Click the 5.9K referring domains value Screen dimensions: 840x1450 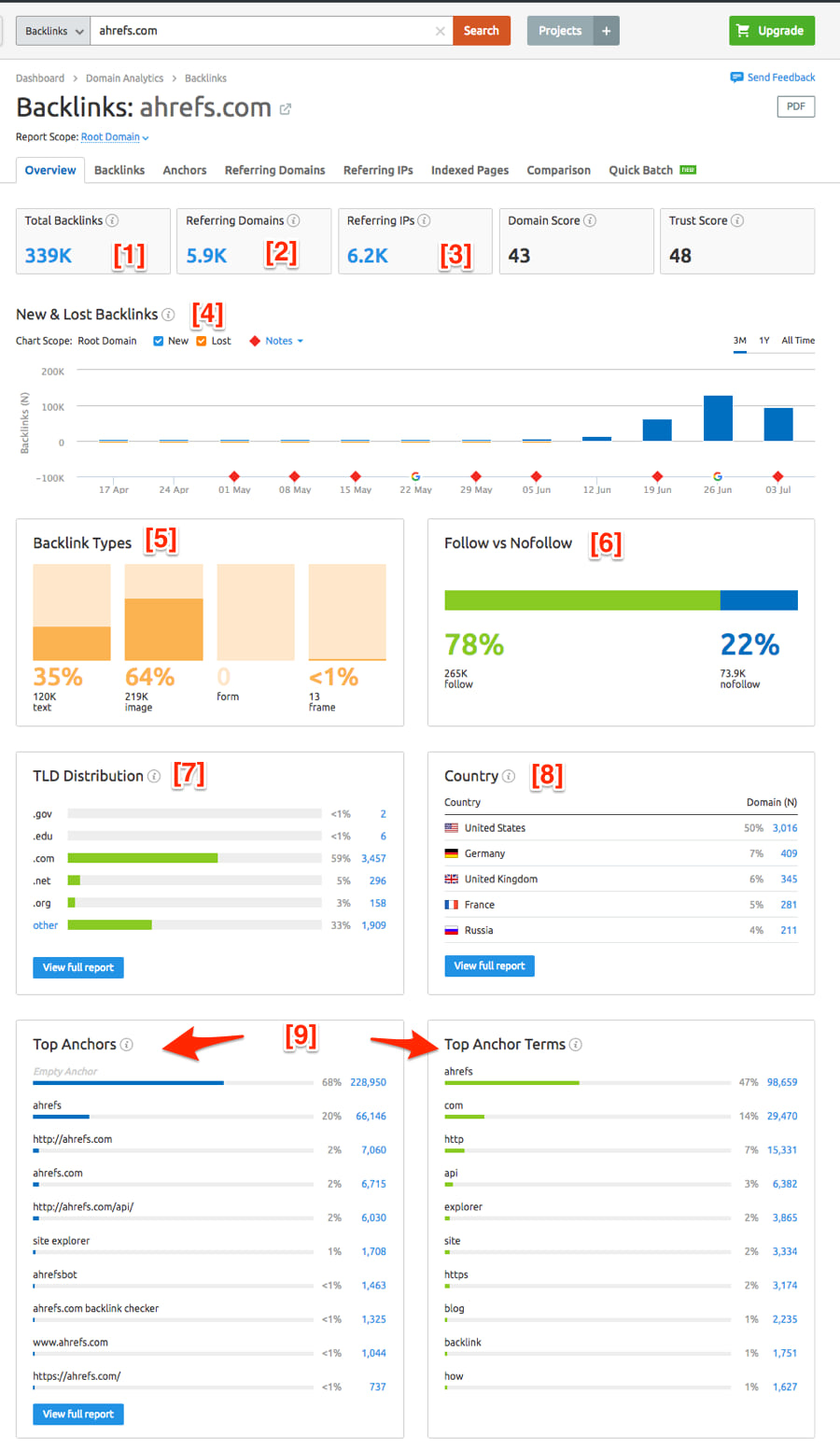206,255
